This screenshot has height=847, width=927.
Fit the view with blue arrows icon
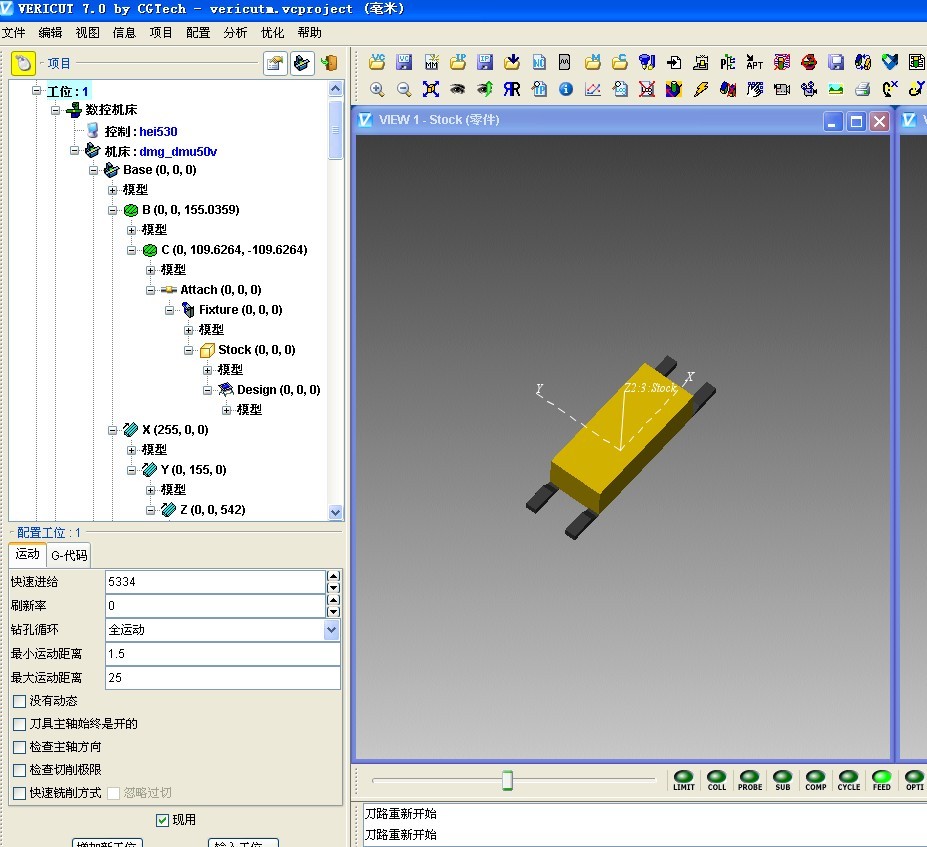tap(431, 89)
